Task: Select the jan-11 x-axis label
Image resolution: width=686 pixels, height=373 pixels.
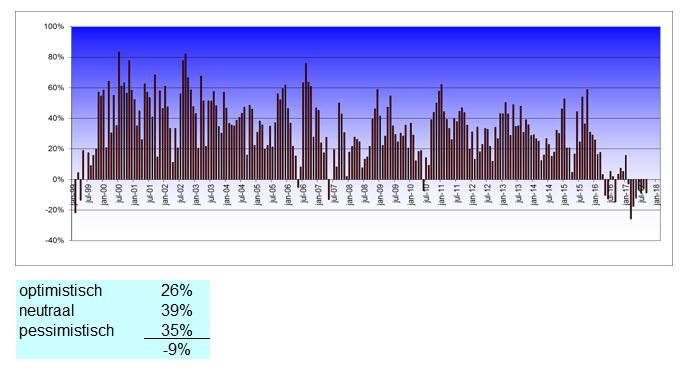Action: tap(441, 195)
